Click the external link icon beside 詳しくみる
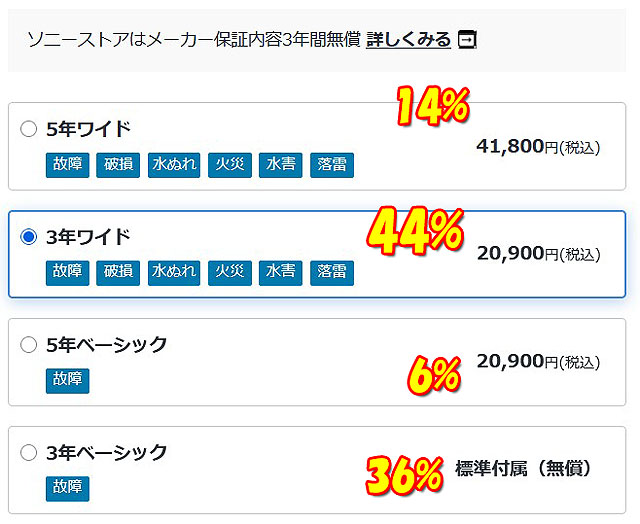This screenshot has width=640, height=524. 467,39
